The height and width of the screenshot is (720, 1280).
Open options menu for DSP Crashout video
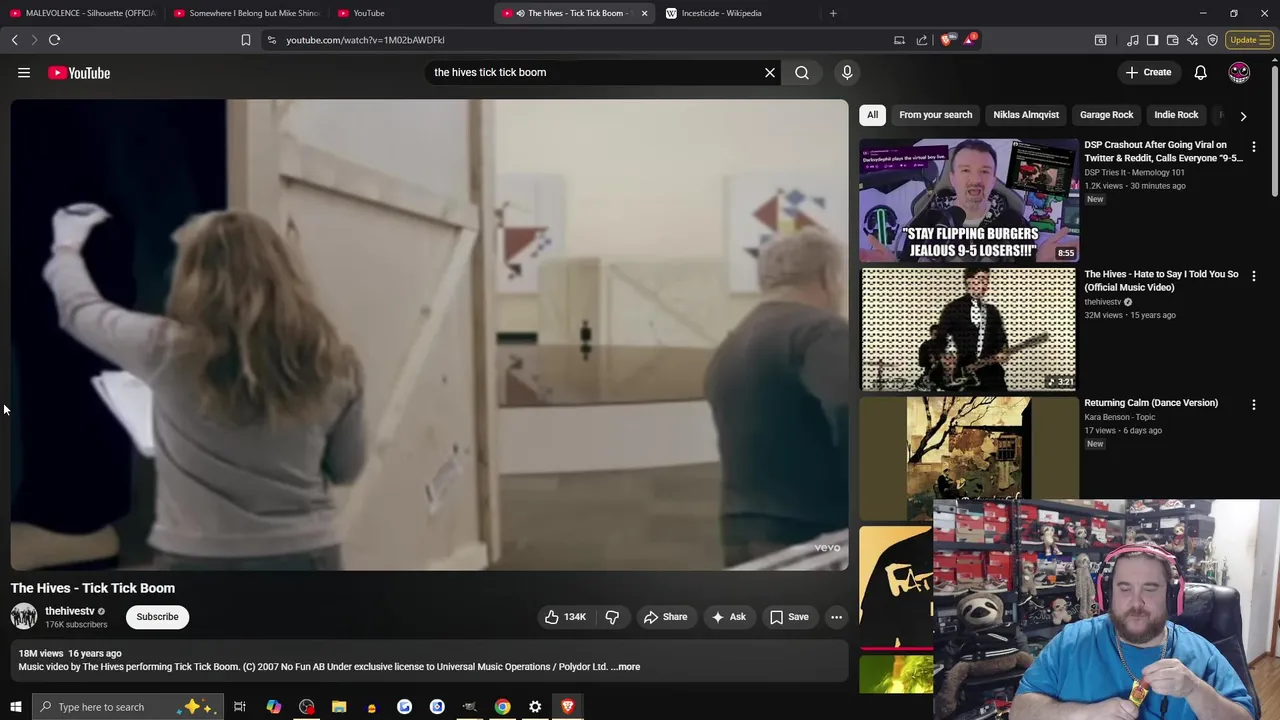pyautogui.click(x=1254, y=147)
